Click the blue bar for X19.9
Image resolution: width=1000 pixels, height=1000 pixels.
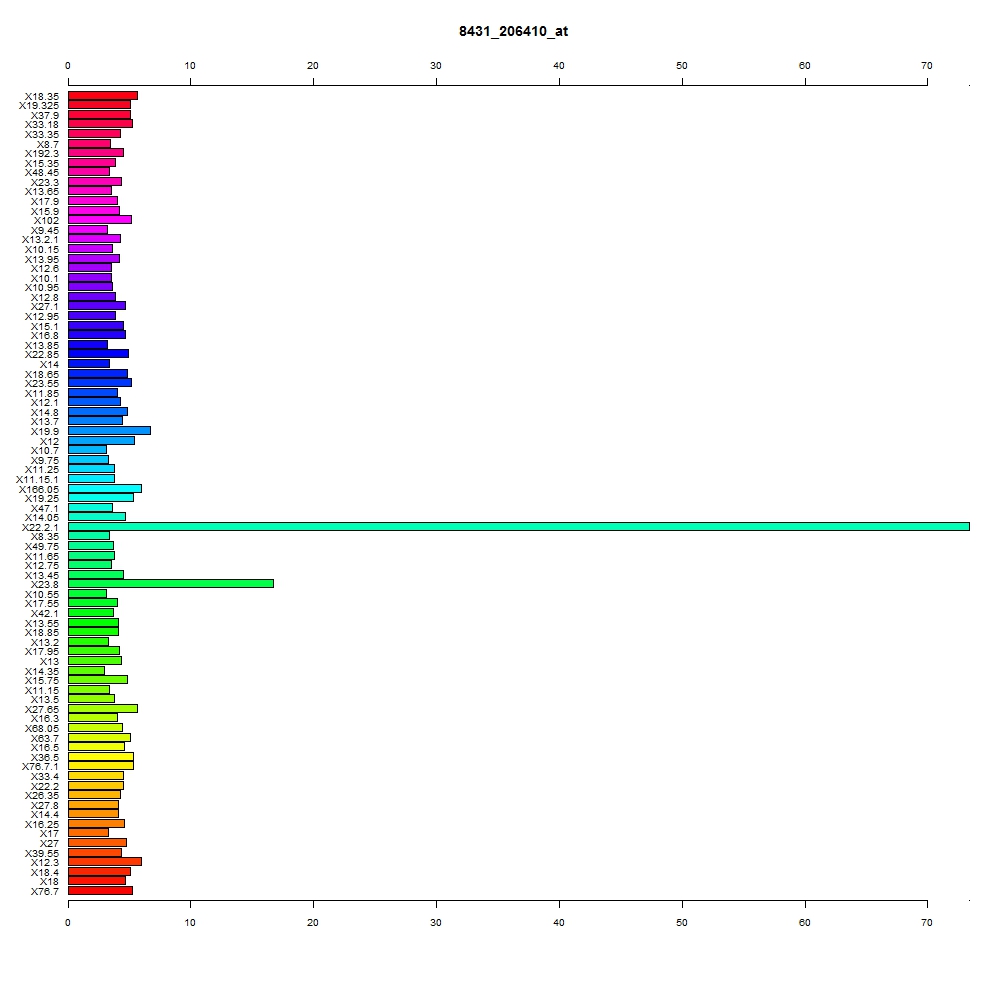click(x=109, y=431)
